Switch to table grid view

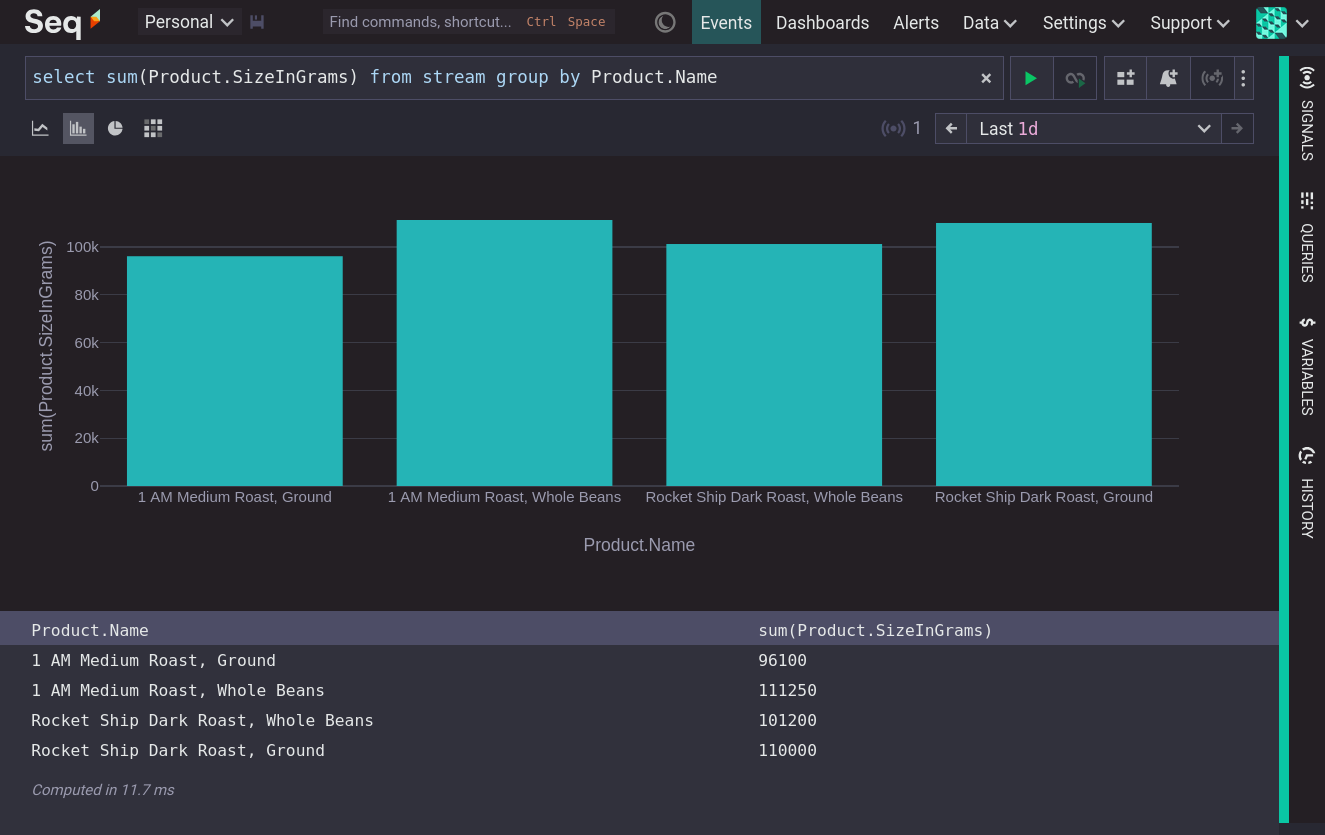153,128
